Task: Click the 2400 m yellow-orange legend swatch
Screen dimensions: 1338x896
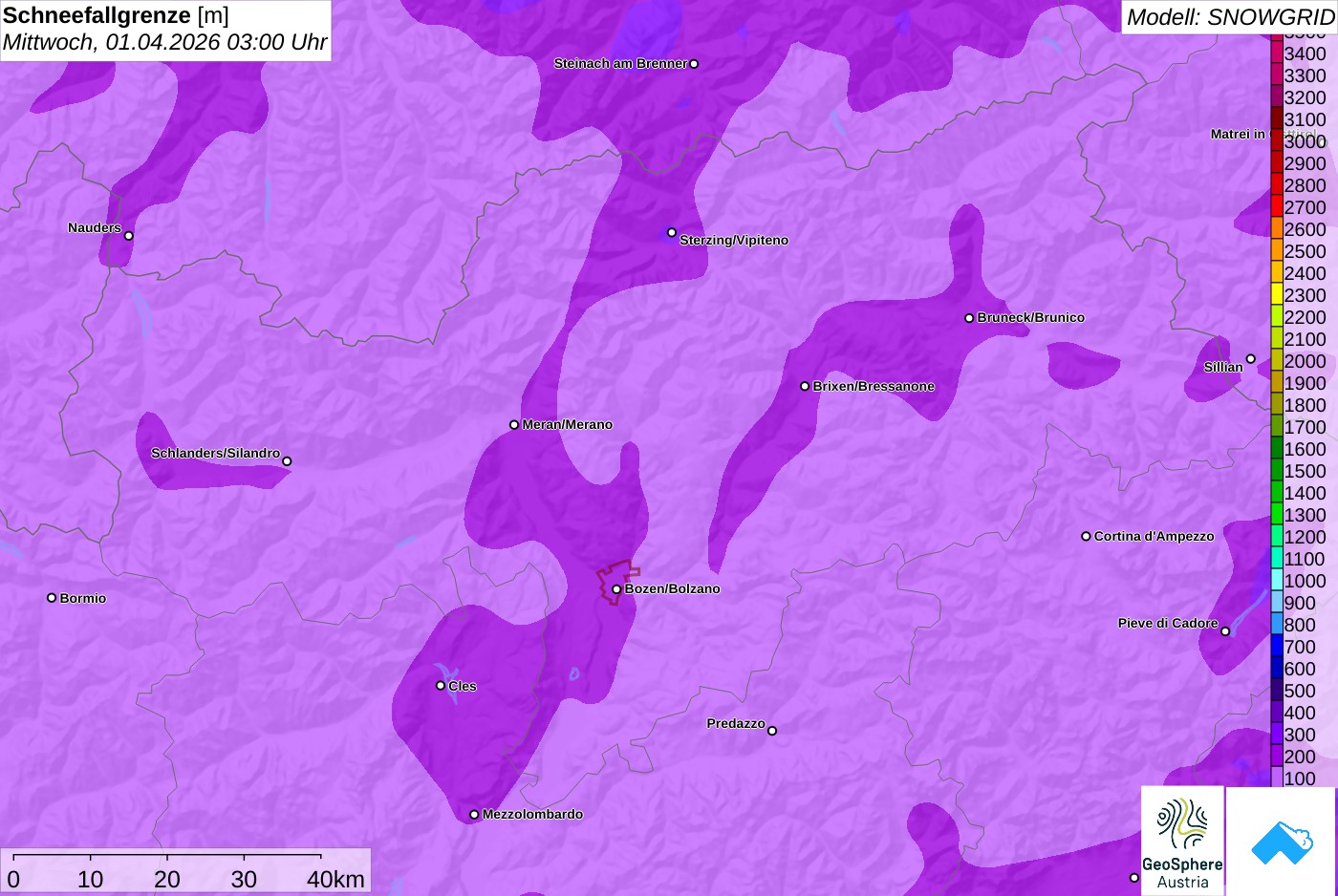Action: pos(1277,272)
